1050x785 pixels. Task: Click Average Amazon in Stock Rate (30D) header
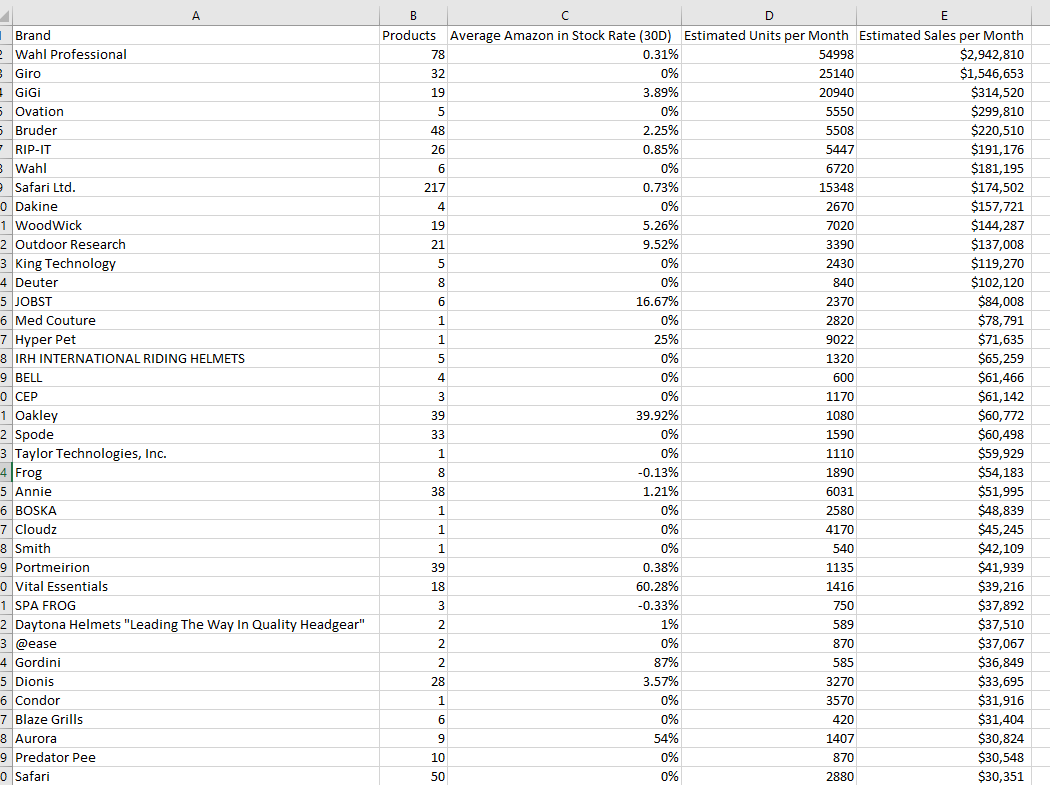tap(565, 35)
